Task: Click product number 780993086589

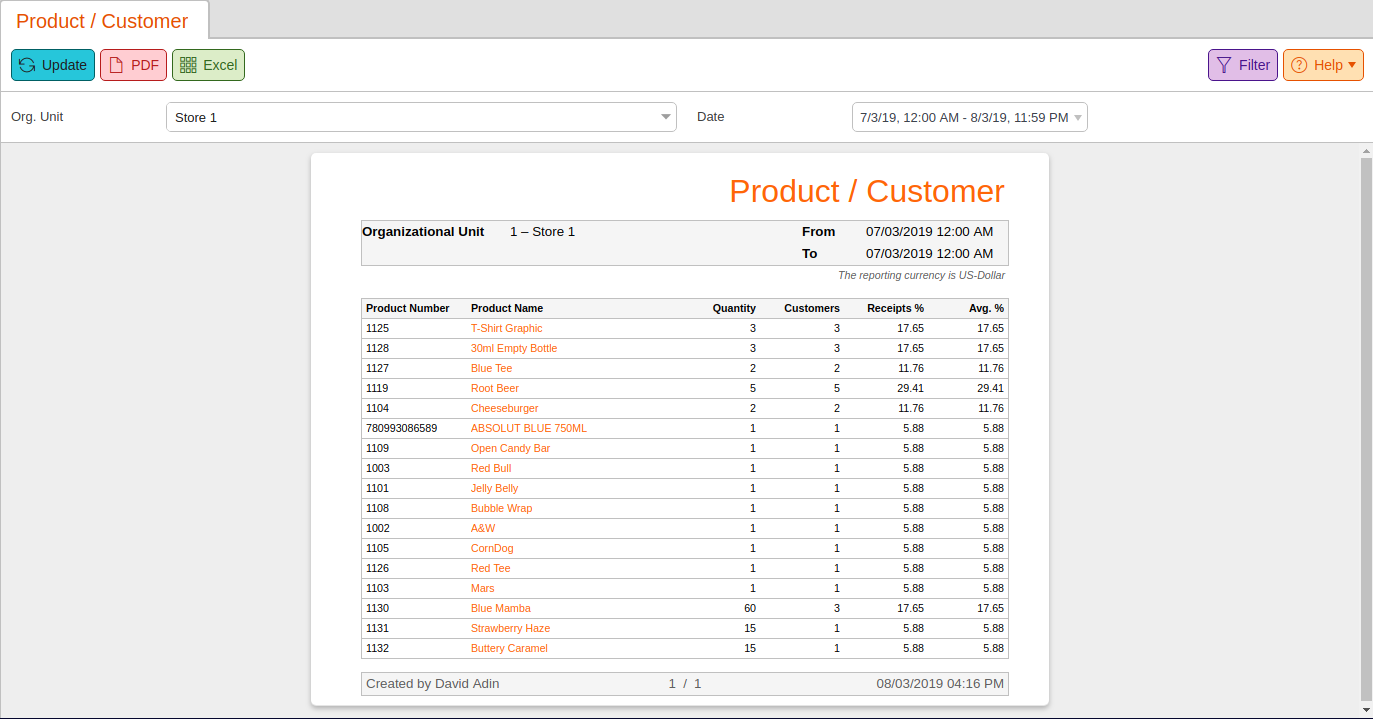Action: coord(401,428)
